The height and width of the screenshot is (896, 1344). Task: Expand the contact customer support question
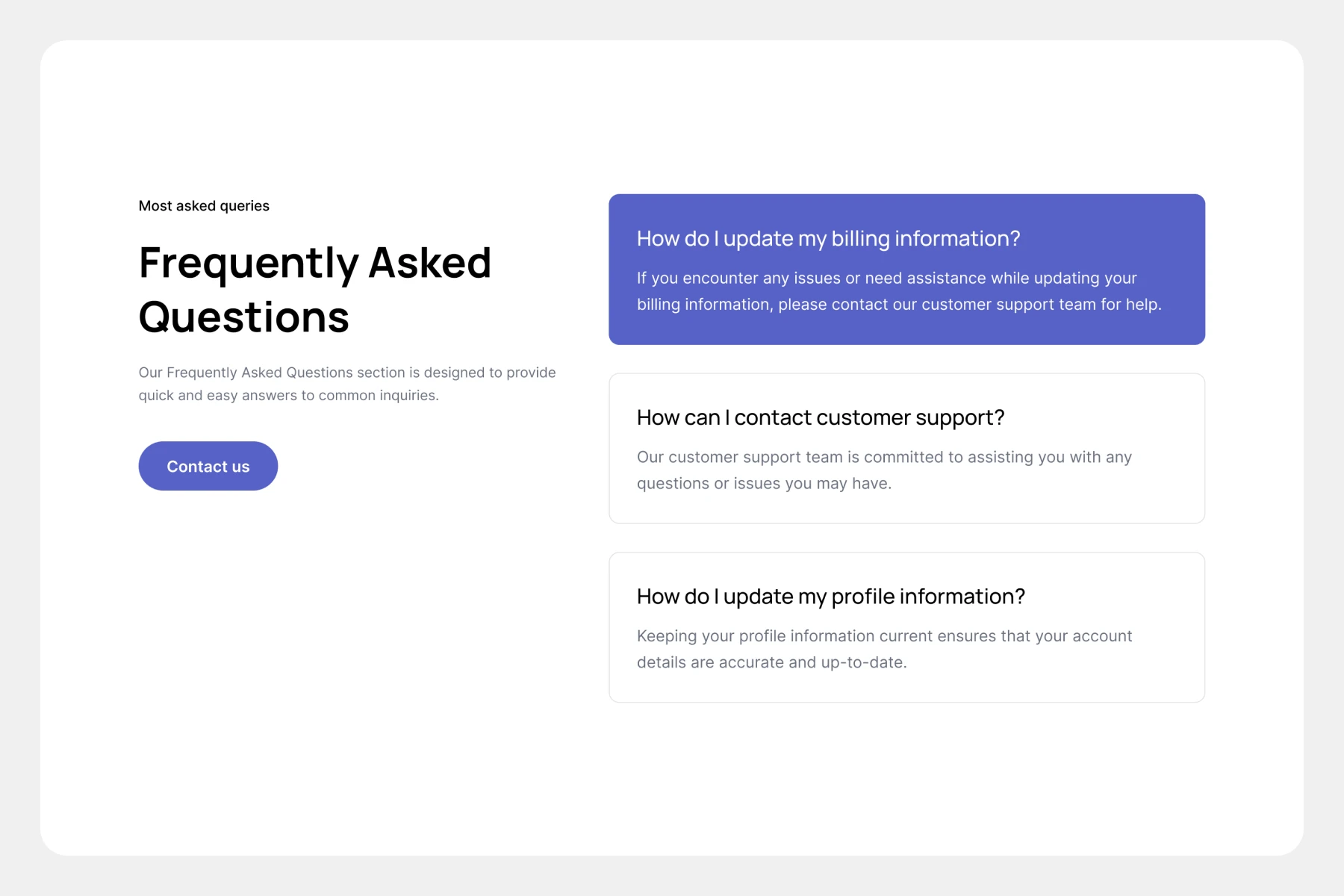coord(820,417)
